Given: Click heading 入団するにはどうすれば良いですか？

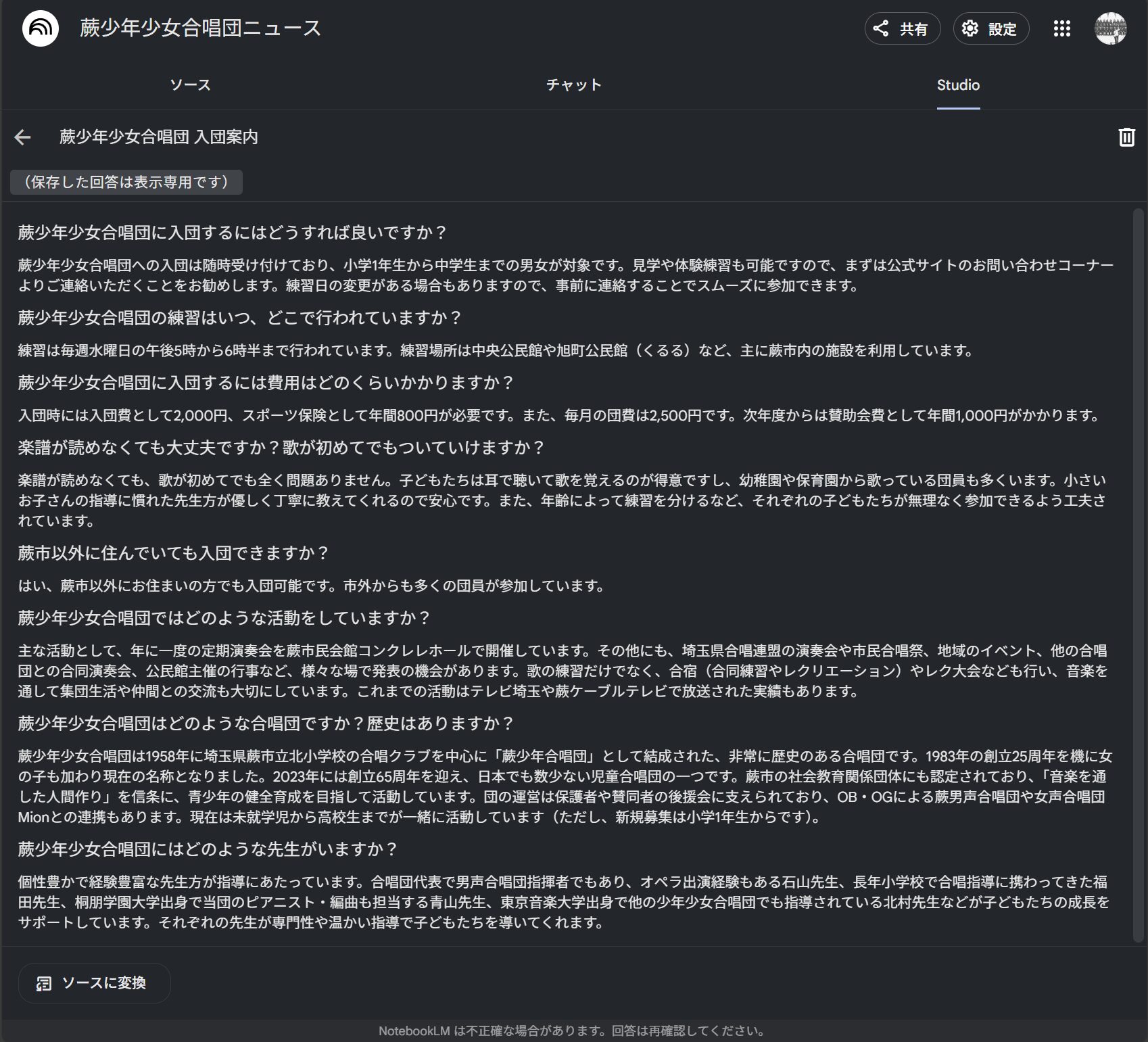Looking at the screenshot, I should tap(233, 233).
